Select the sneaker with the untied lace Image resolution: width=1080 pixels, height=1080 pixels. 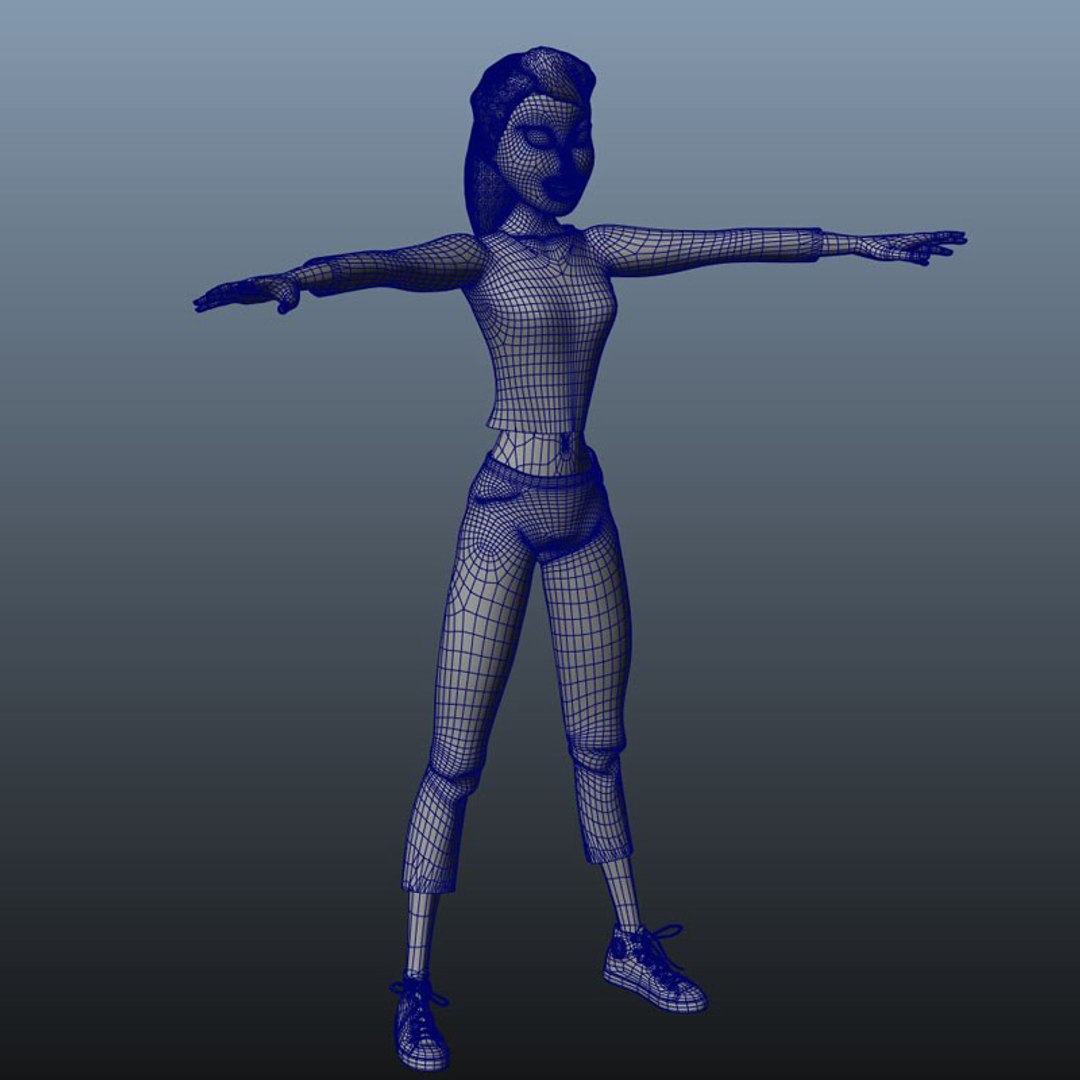pos(653,968)
